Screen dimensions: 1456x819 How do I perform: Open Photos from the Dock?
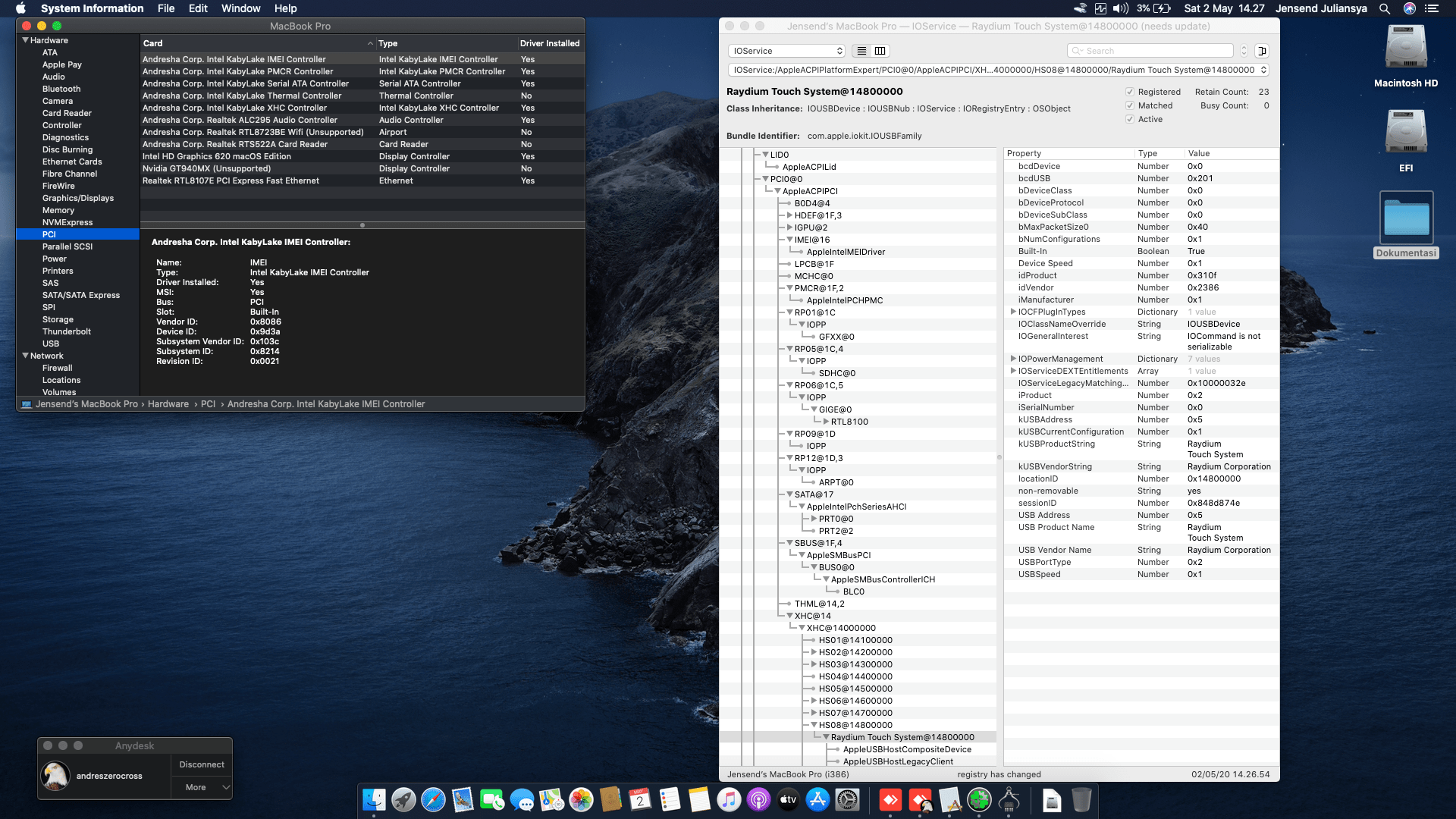(x=581, y=800)
